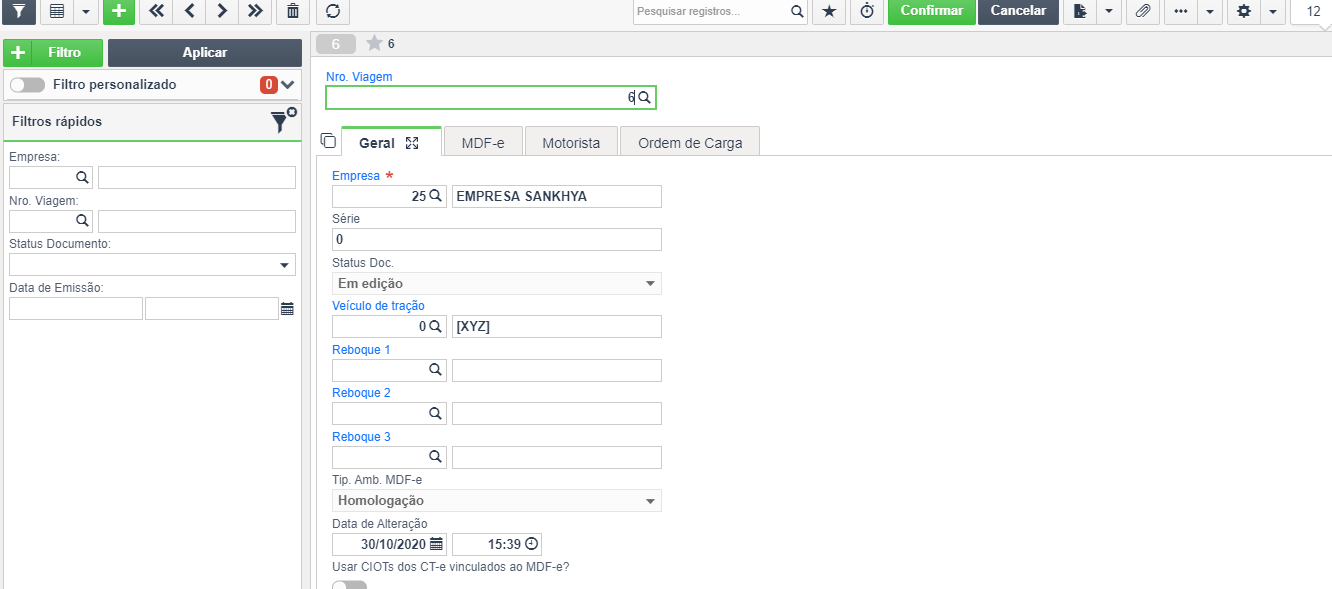Enable the Filtro personalizado toggle
The height and width of the screenshot is (589, 1332).
click(x=27, y=85)
